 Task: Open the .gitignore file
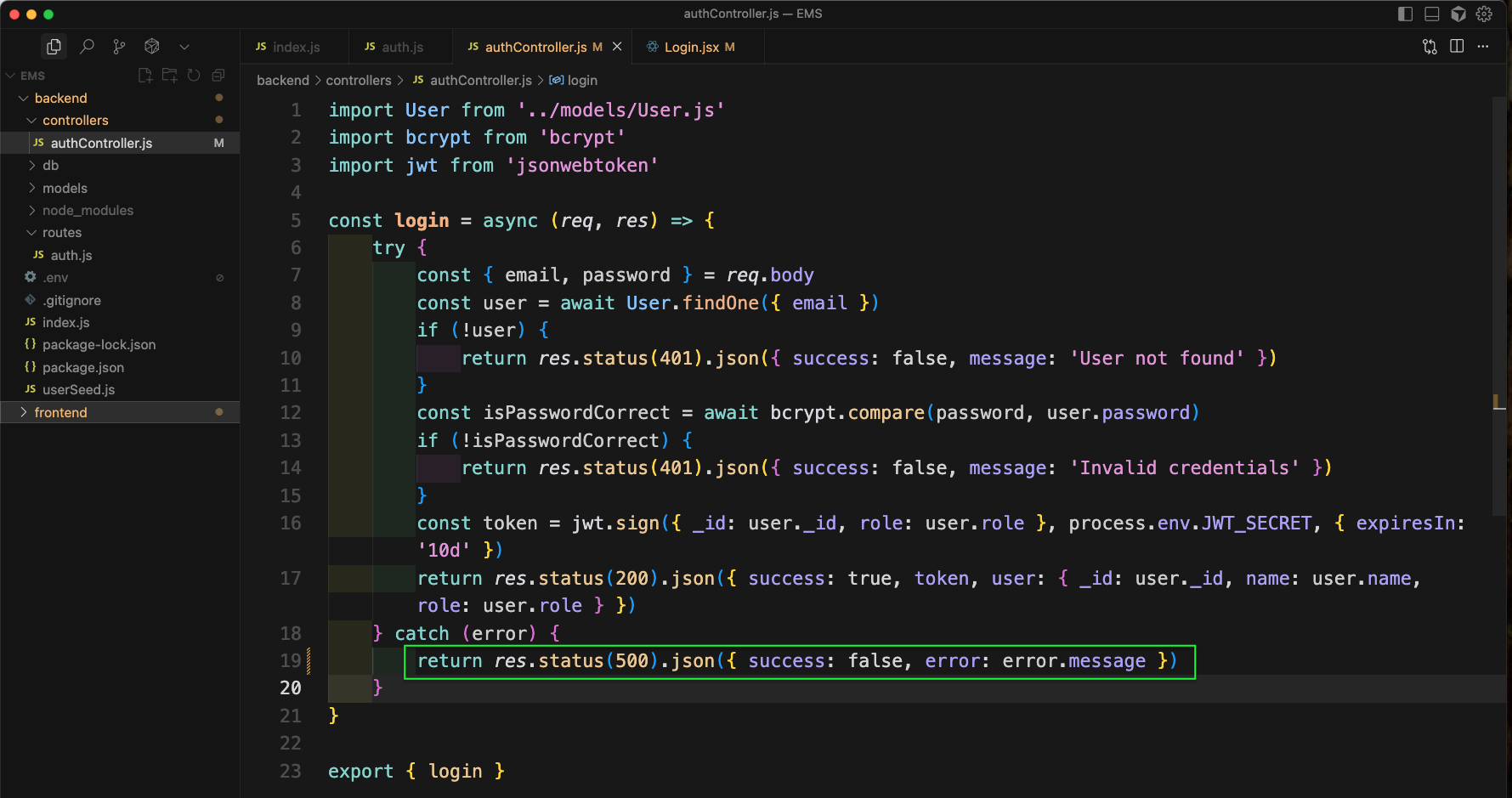point(120,300)
